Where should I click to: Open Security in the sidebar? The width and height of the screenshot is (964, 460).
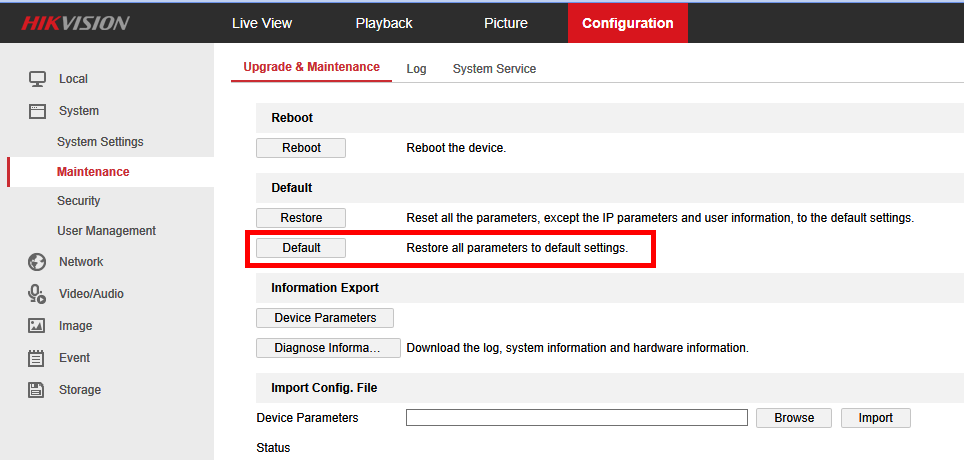click(x=78, y=201)
